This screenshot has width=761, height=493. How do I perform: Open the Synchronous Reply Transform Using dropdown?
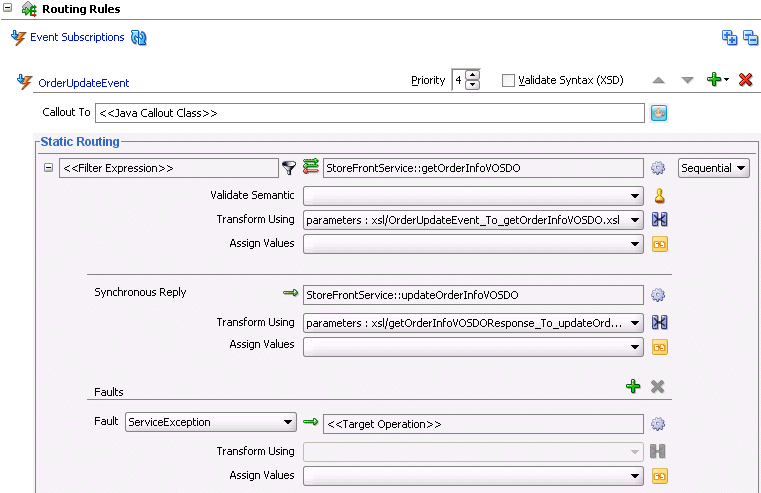pyautogui.click(x=473, y=323)
